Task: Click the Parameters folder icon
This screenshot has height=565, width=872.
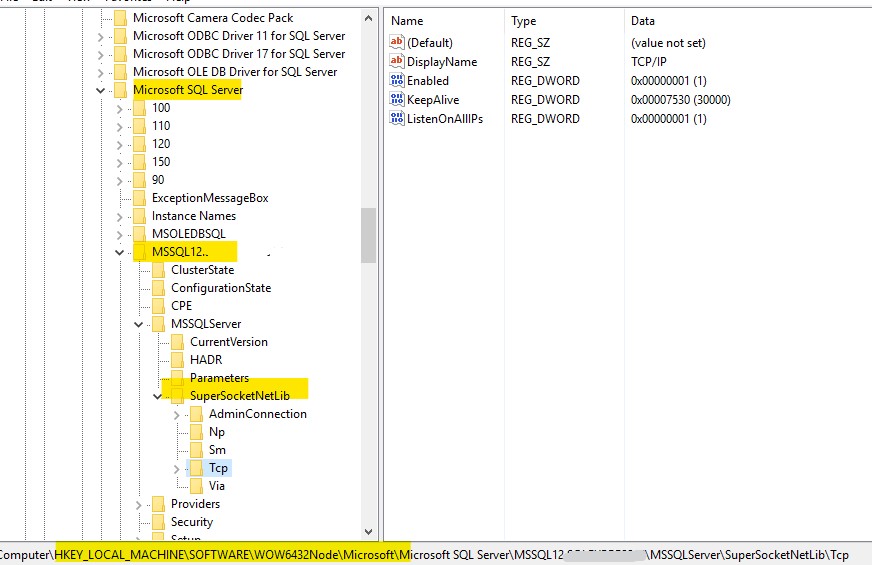Action: coord(177,378)
